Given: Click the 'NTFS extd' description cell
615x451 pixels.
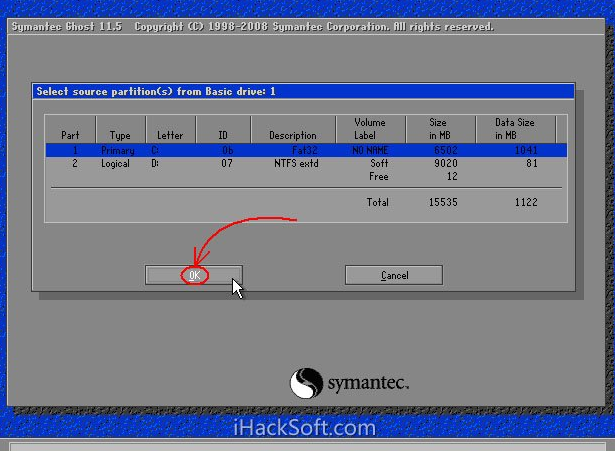Looking at the screenshot, I should (296, 163).
